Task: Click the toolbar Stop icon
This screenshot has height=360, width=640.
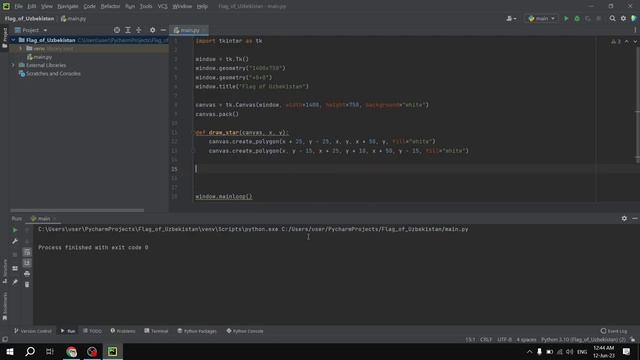Action: tap(599, 19)
